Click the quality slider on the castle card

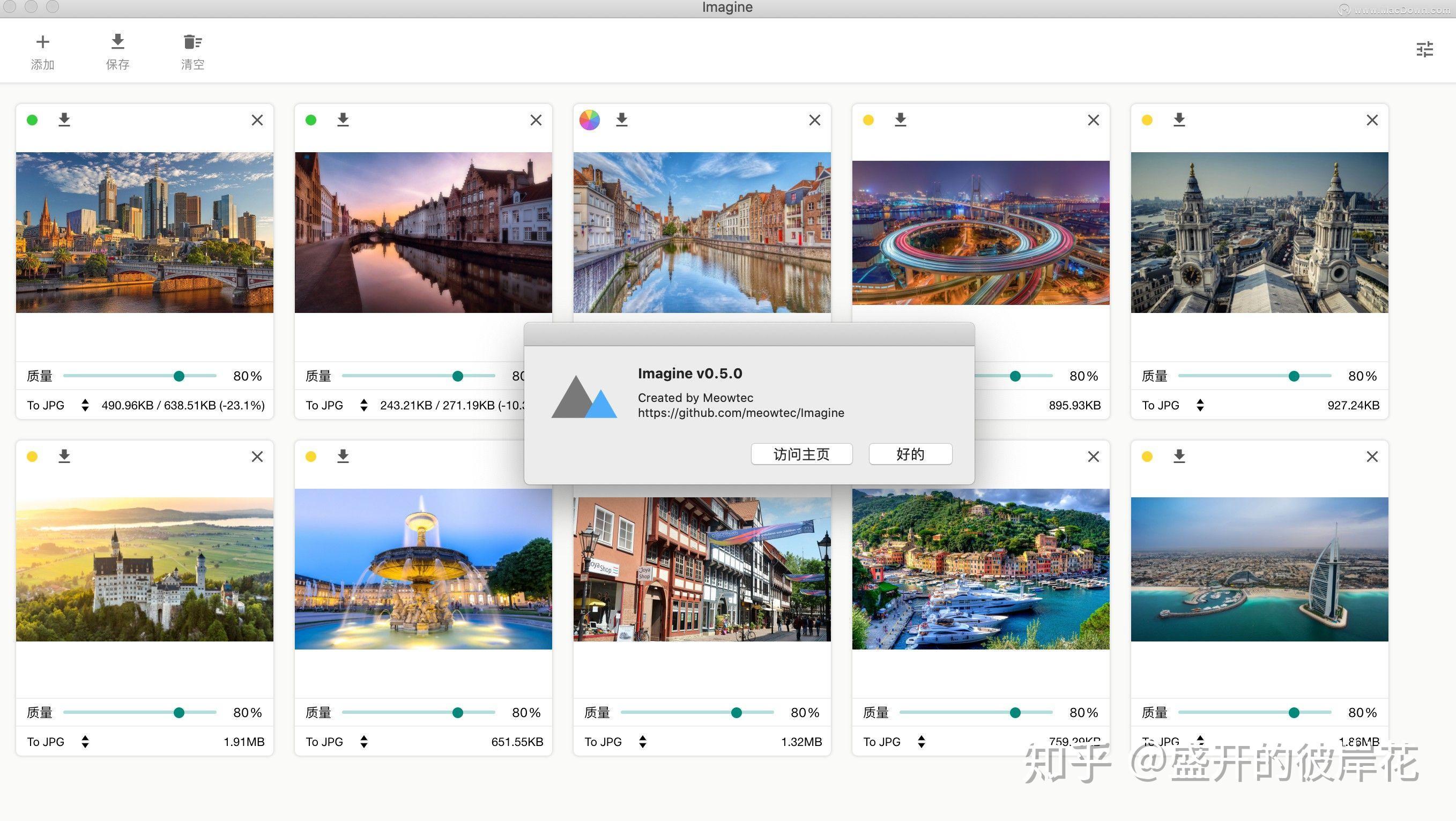tap(179, 713)
